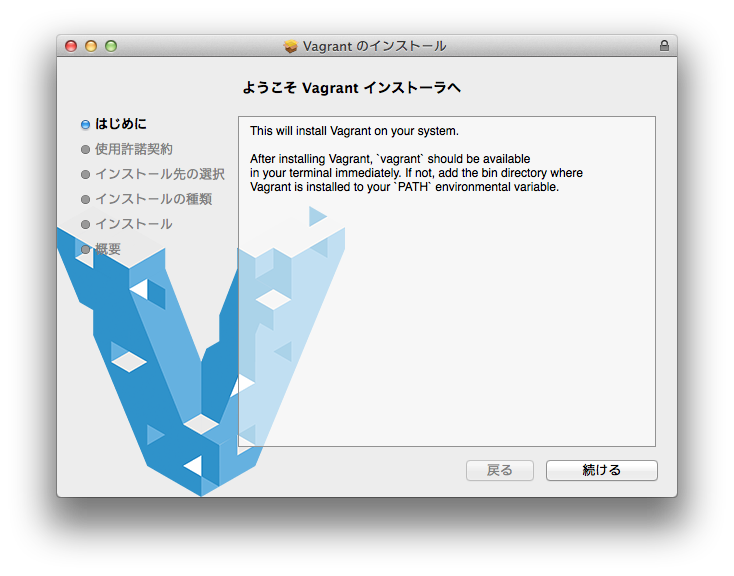Select the インストールの種類 step in sidebar
Viewport: 734px width, 576px height.
tap(153, 199)
